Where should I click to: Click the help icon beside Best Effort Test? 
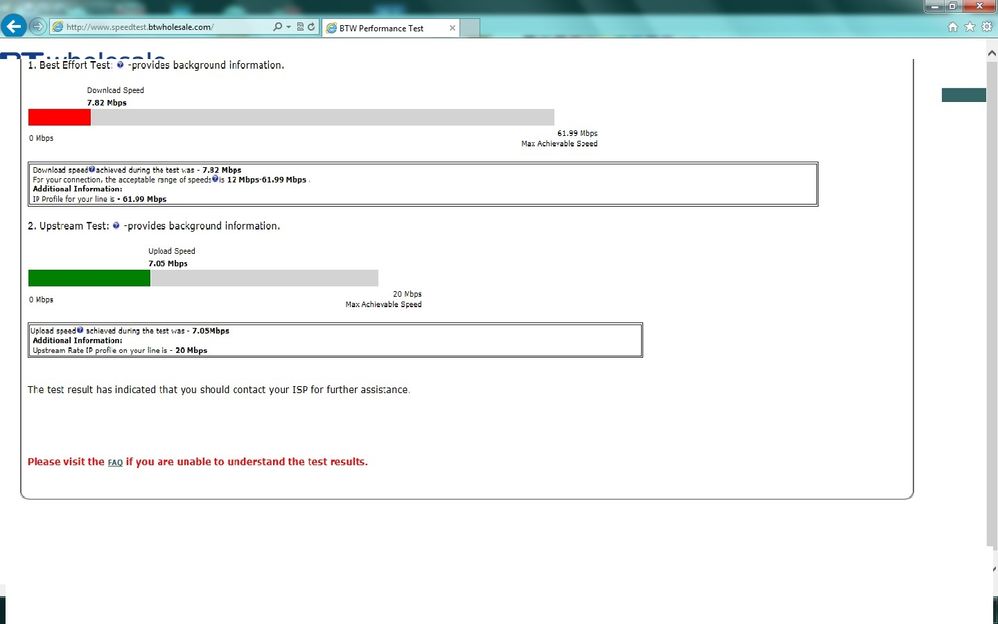120,65
